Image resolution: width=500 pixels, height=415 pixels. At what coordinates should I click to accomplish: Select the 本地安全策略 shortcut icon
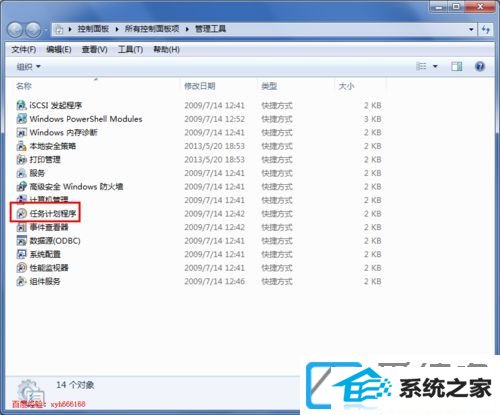click(21, 146)
